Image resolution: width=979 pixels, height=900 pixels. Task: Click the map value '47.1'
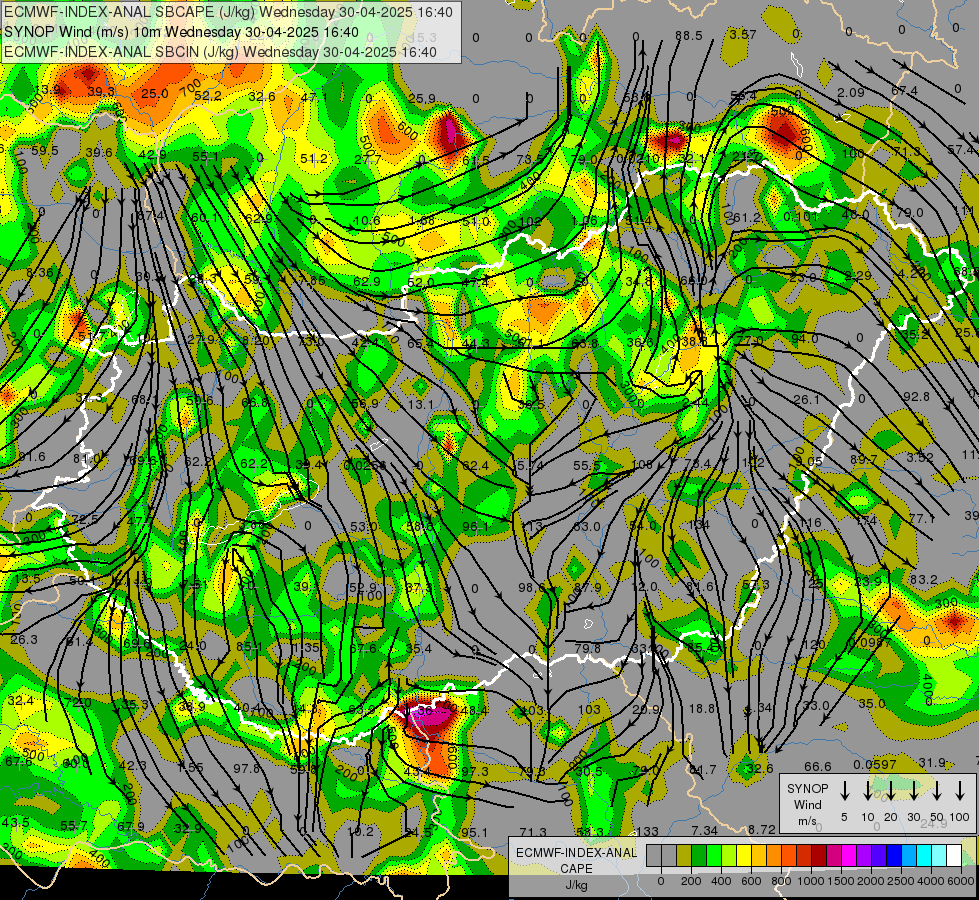point(313,97)
